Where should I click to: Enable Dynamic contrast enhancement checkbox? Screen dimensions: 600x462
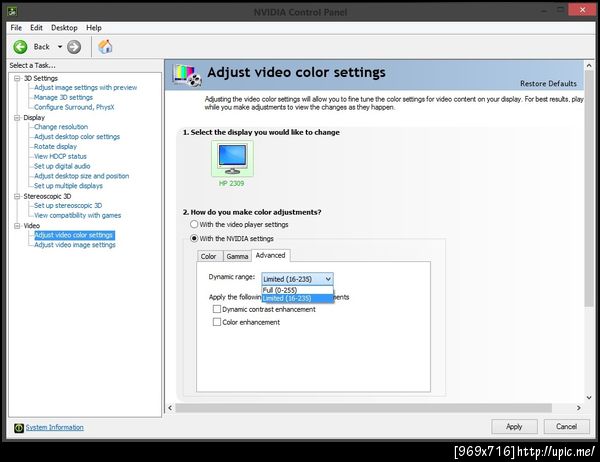(217, 309)
